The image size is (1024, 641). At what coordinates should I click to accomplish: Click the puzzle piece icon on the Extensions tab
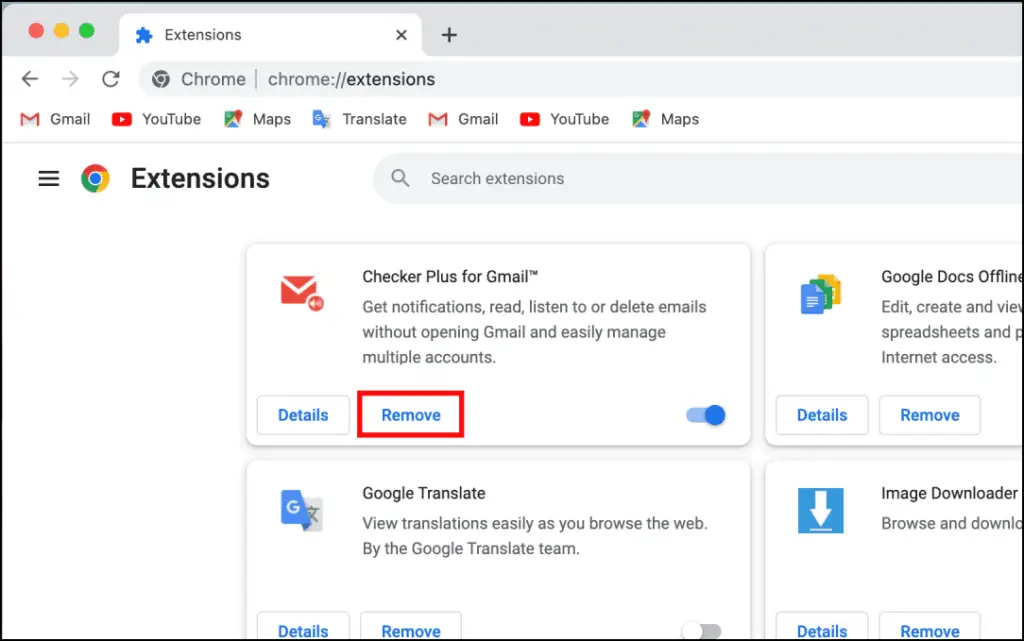(x=144, y=35)
